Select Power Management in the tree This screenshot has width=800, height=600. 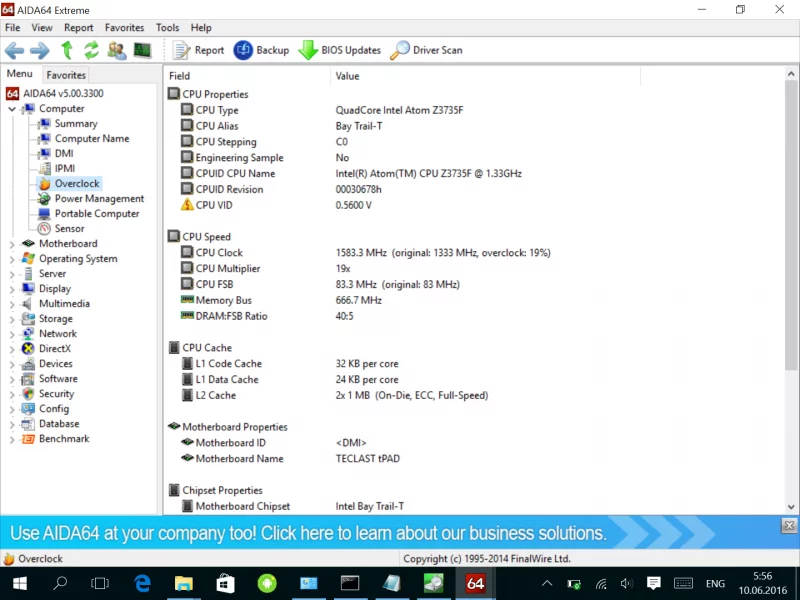point(99,199)
